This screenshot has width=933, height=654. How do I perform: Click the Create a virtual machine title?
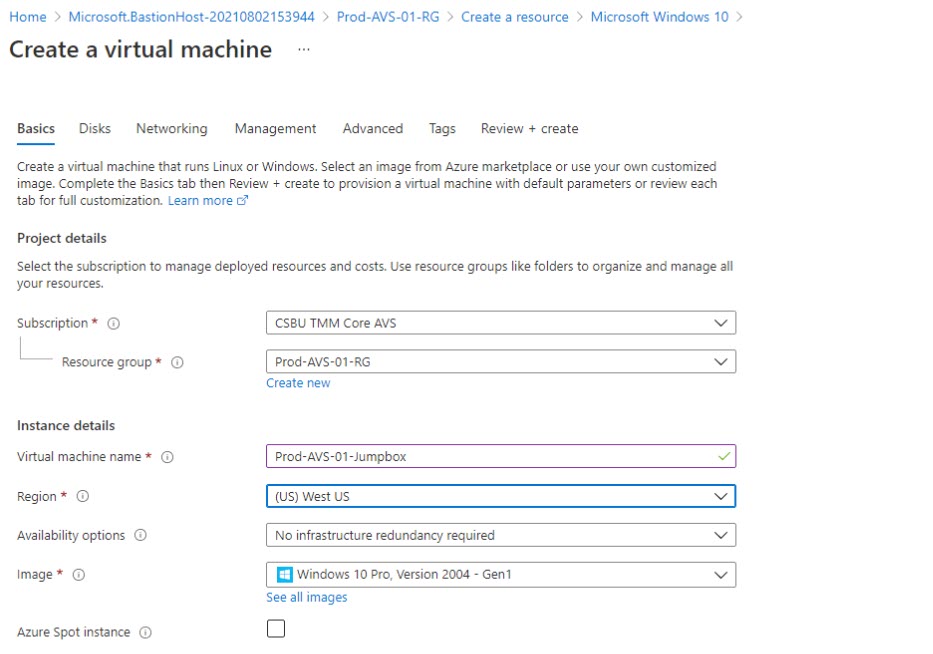(x=140, y=49)
